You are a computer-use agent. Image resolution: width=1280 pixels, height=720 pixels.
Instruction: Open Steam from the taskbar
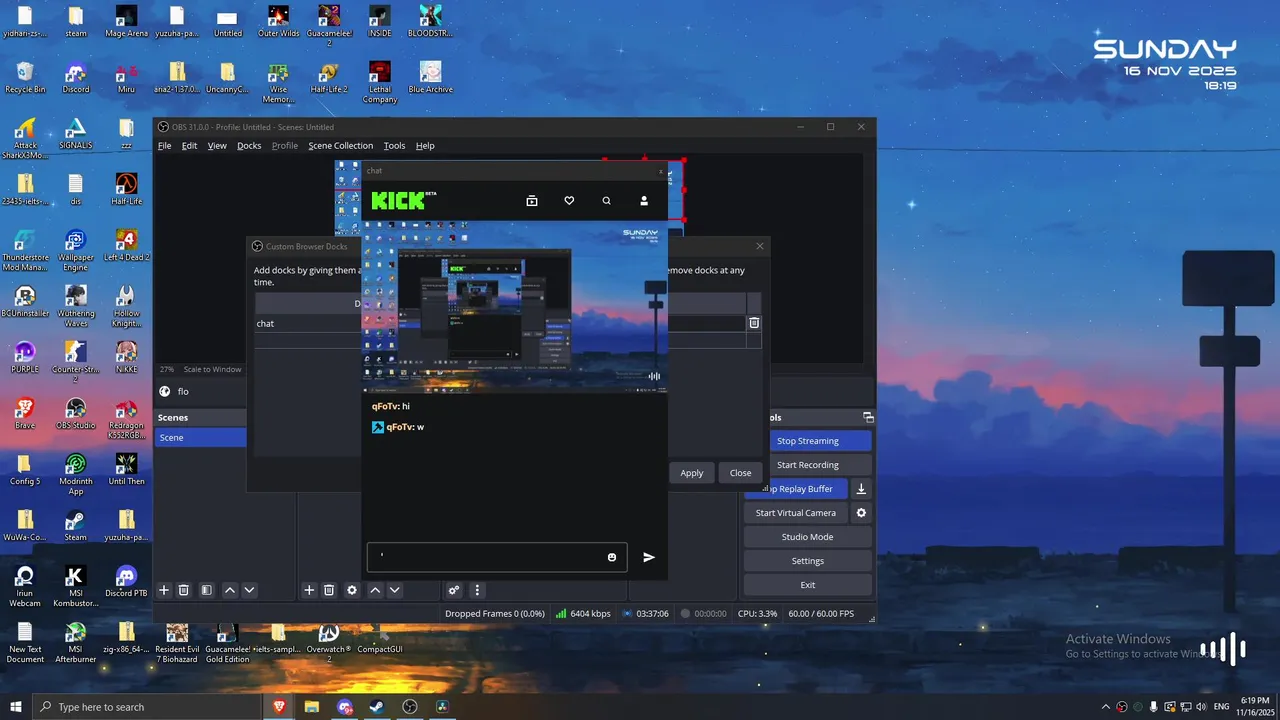(x=377, y=707)
